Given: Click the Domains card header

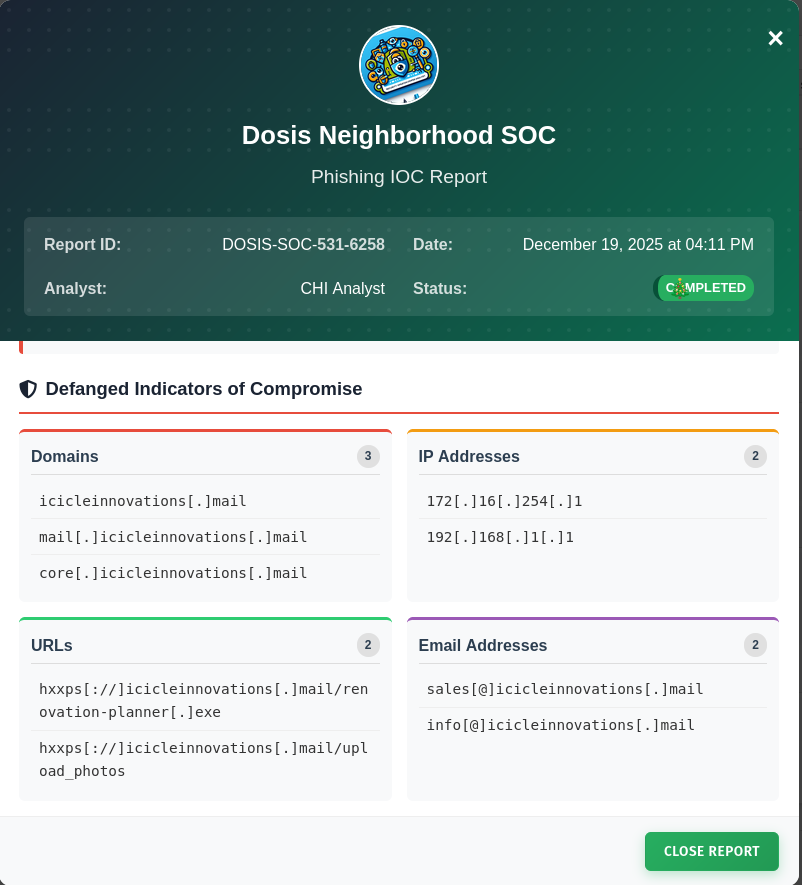Looking at the screenshot, I should (65, 456).
